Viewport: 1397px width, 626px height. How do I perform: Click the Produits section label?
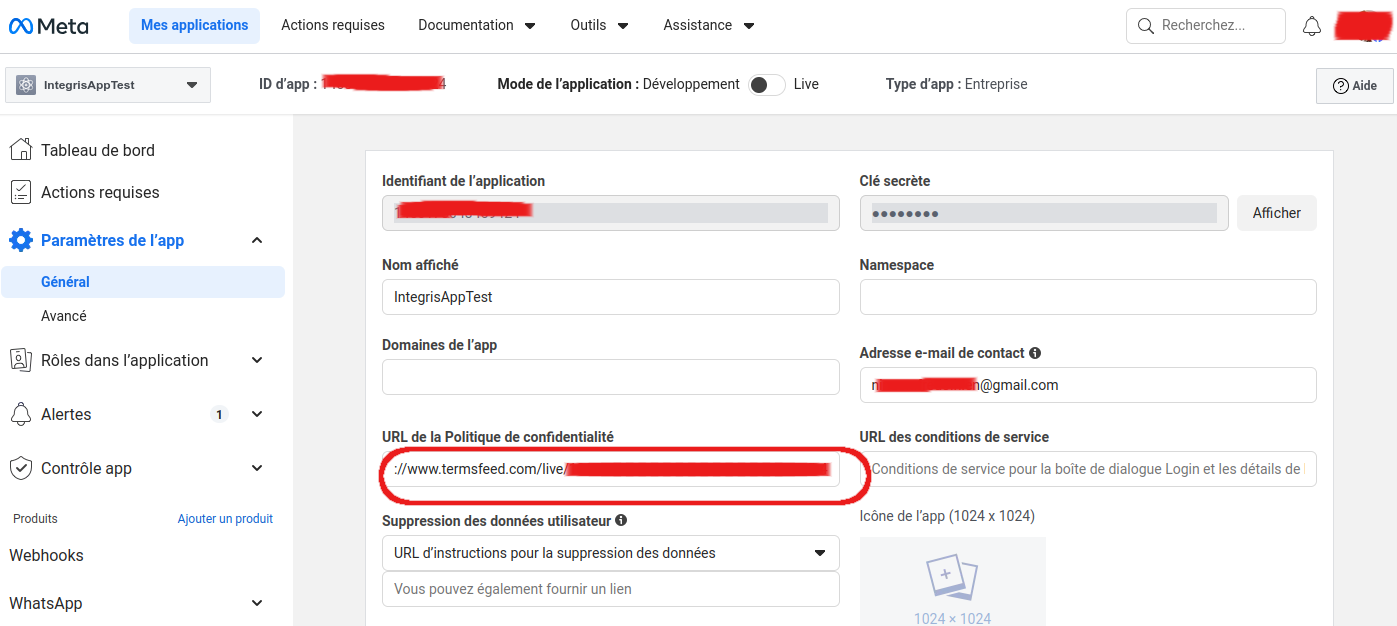coord(35,519)
